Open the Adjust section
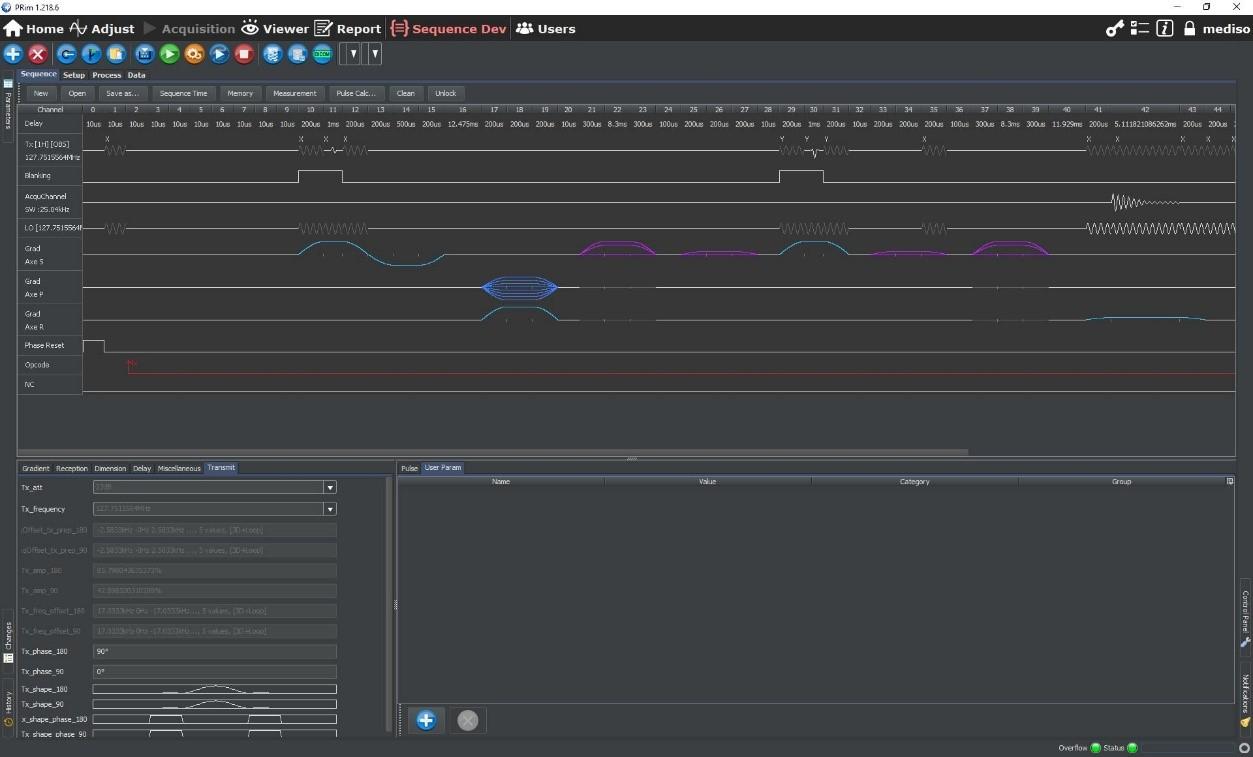1253x757 pixels. (102, 29)
